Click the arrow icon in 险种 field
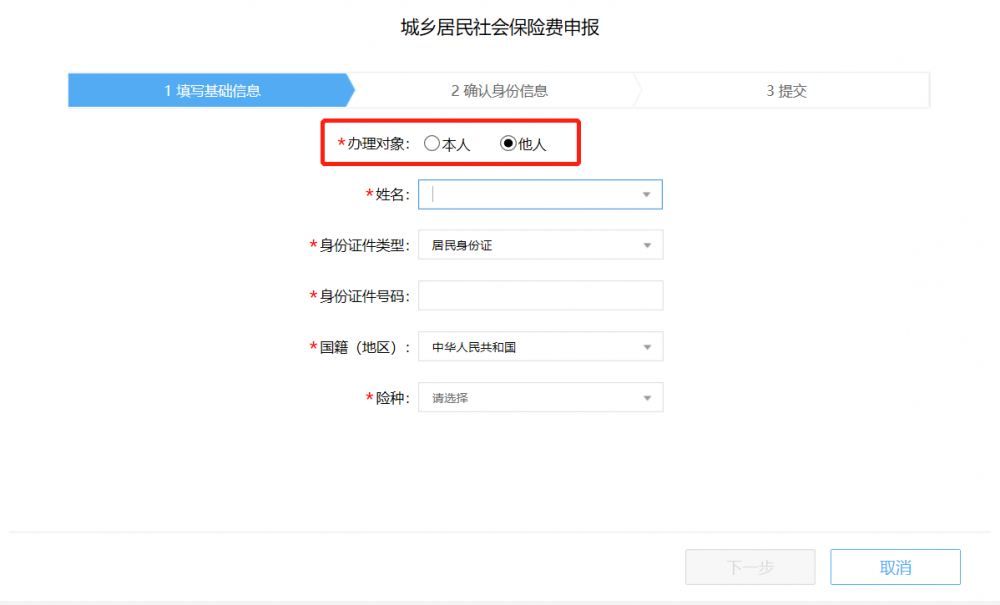Screen dimensions: 1000x605 pos(646,398)
